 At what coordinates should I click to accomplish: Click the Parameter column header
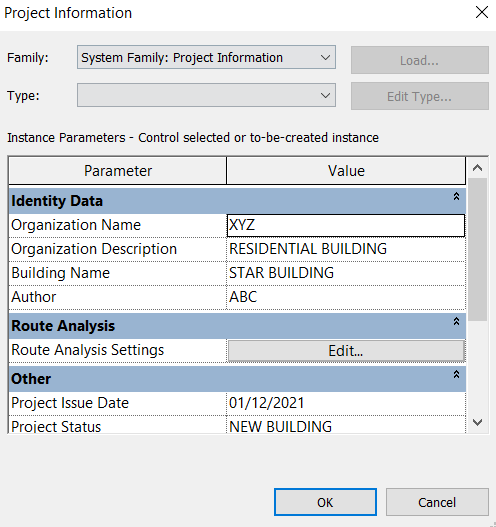(118, 171)
